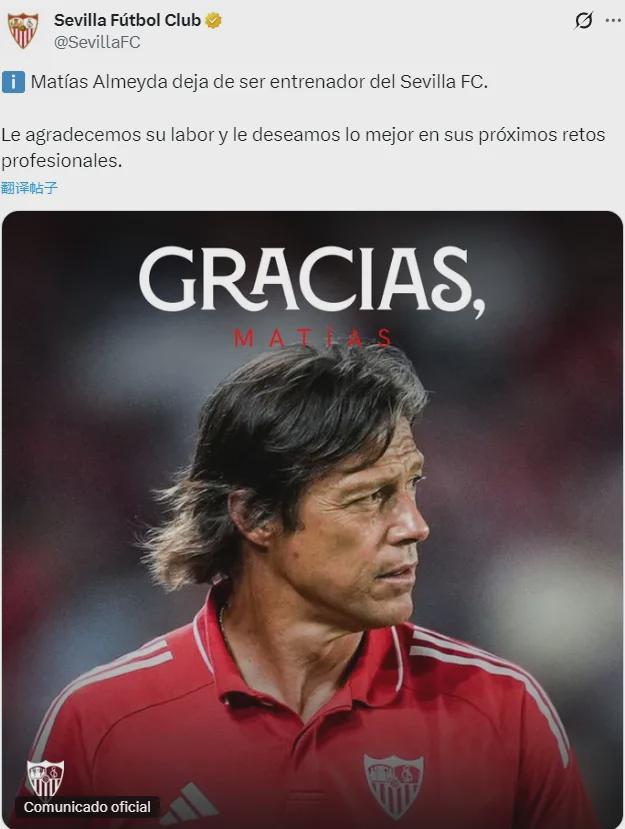The width and height of the screenshot is (625, 829).
Task: Click the blue info emoji icon
Action: click(x=13, y=82)
